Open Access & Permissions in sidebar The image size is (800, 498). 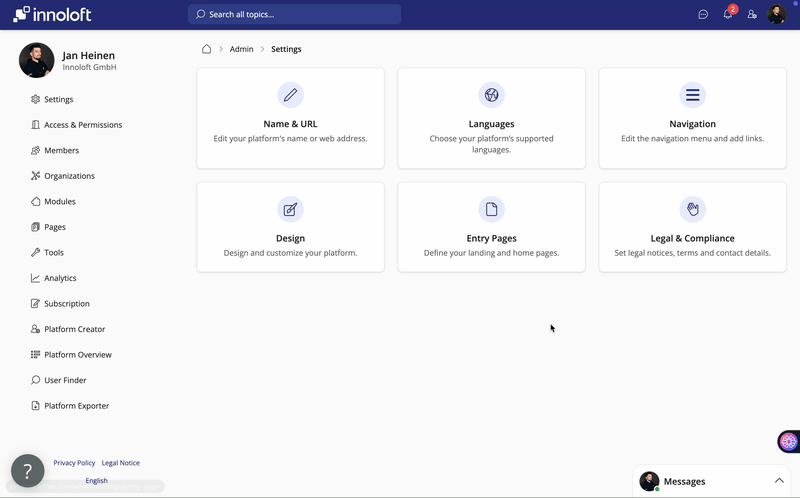click(83, 125)
